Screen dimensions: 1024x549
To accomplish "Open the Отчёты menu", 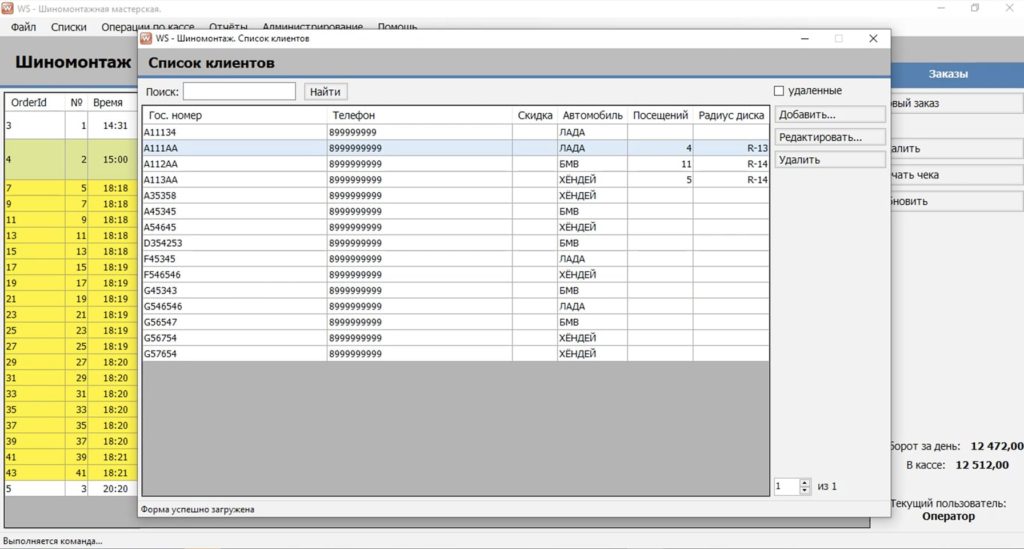I will pyautogui.click(x=228, y=27).
